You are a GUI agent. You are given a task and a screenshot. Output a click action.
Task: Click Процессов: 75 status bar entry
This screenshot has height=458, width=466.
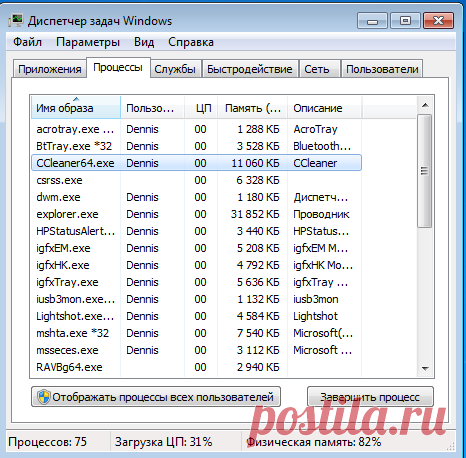tap(47, 442)
